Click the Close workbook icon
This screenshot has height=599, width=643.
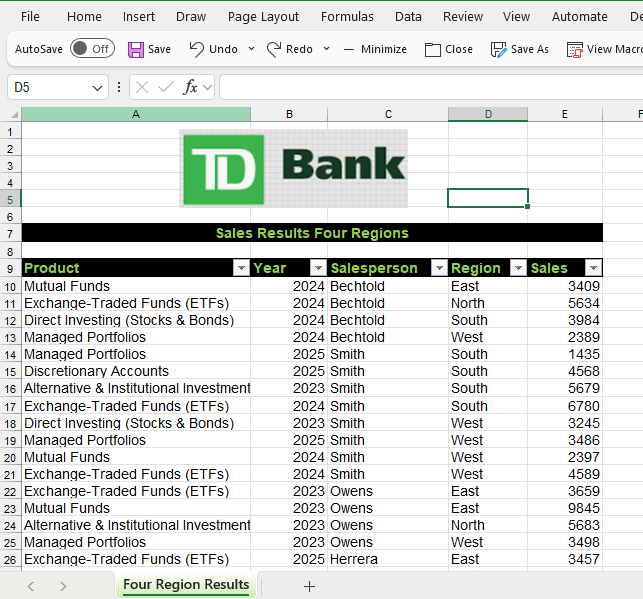pyautogui.click(x=432, y=49)
